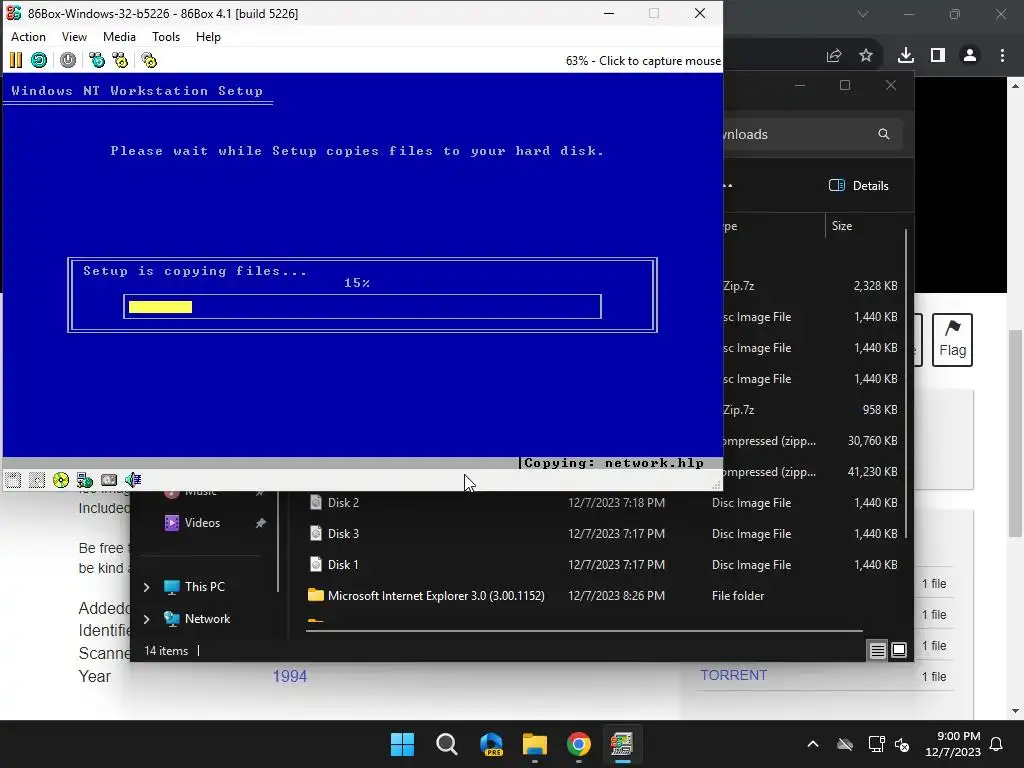Click the ACPI shutdown power icon
The width and height of the screenshot is (1024, 768).
tap(68, 61)
